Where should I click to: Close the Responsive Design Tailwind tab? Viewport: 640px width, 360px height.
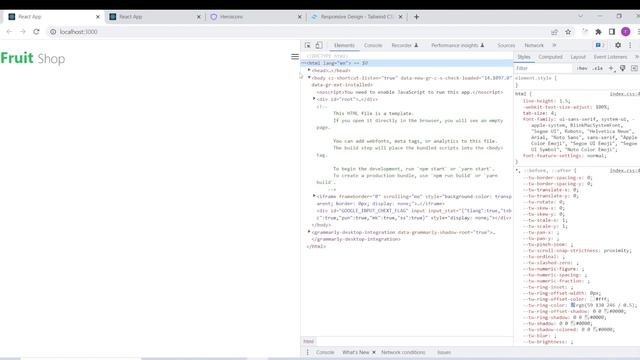pyautogui.click(x=400, y=17)
